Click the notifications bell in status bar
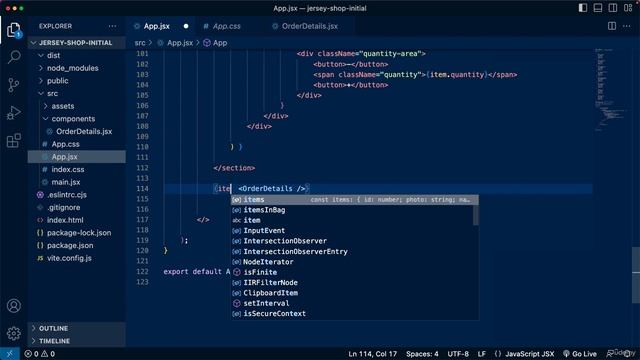This screenshot has height=360, width=640. [627, 354]
